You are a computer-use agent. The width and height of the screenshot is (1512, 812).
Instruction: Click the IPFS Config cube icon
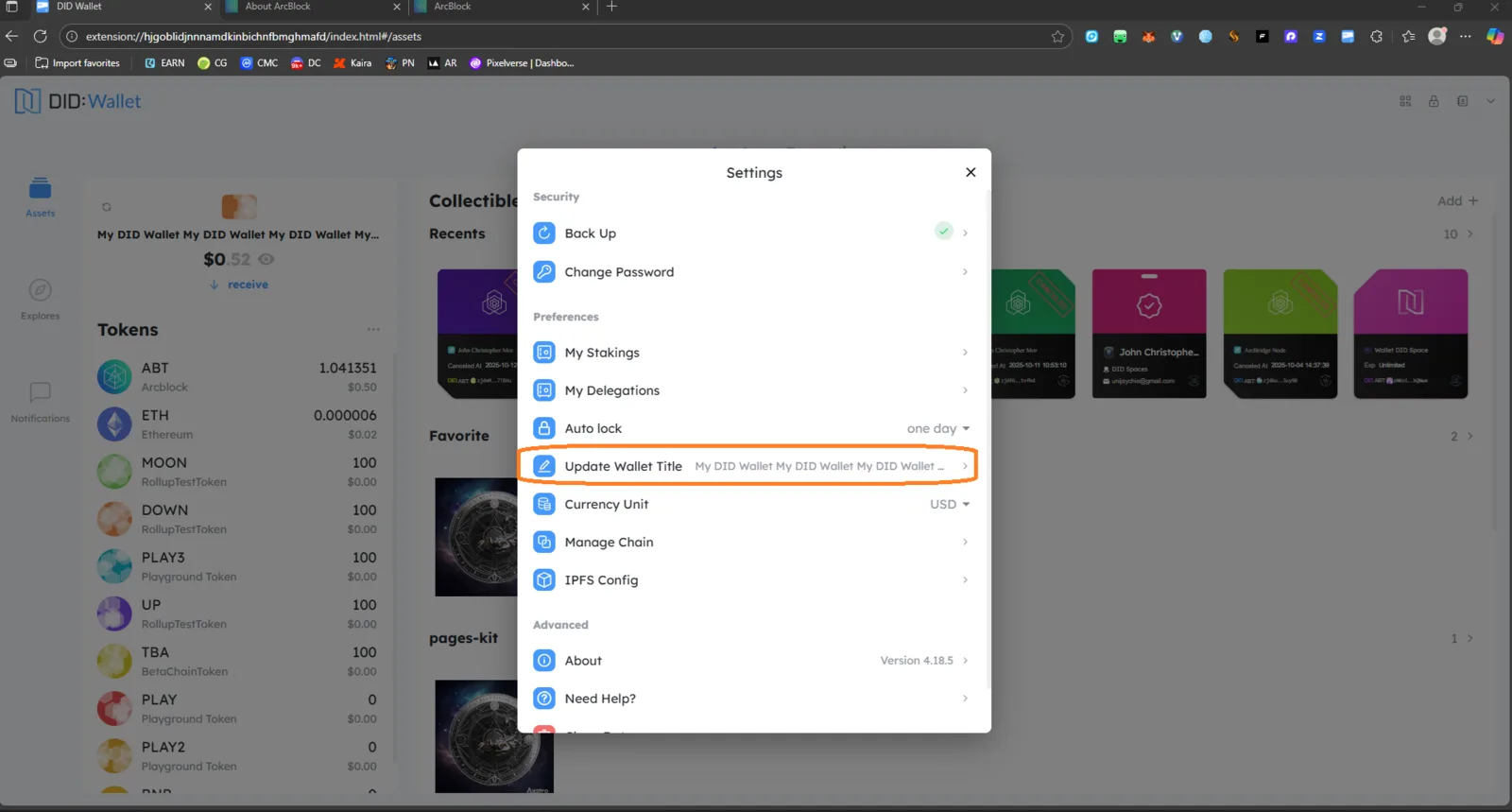coord(544,579)
